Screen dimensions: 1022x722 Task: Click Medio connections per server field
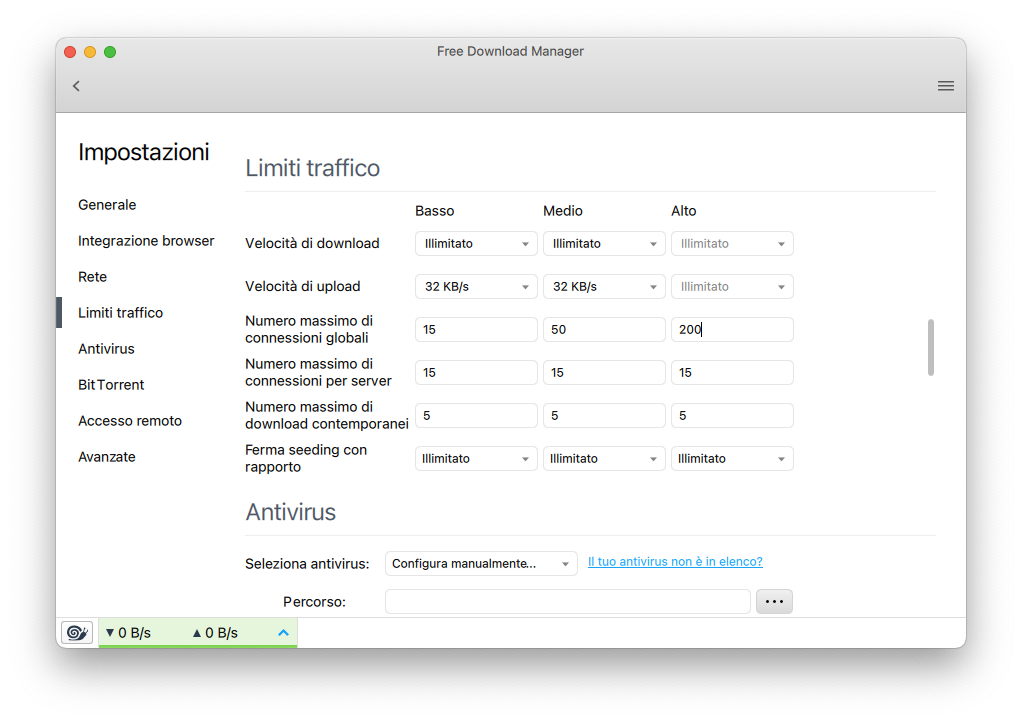(604, 373)
